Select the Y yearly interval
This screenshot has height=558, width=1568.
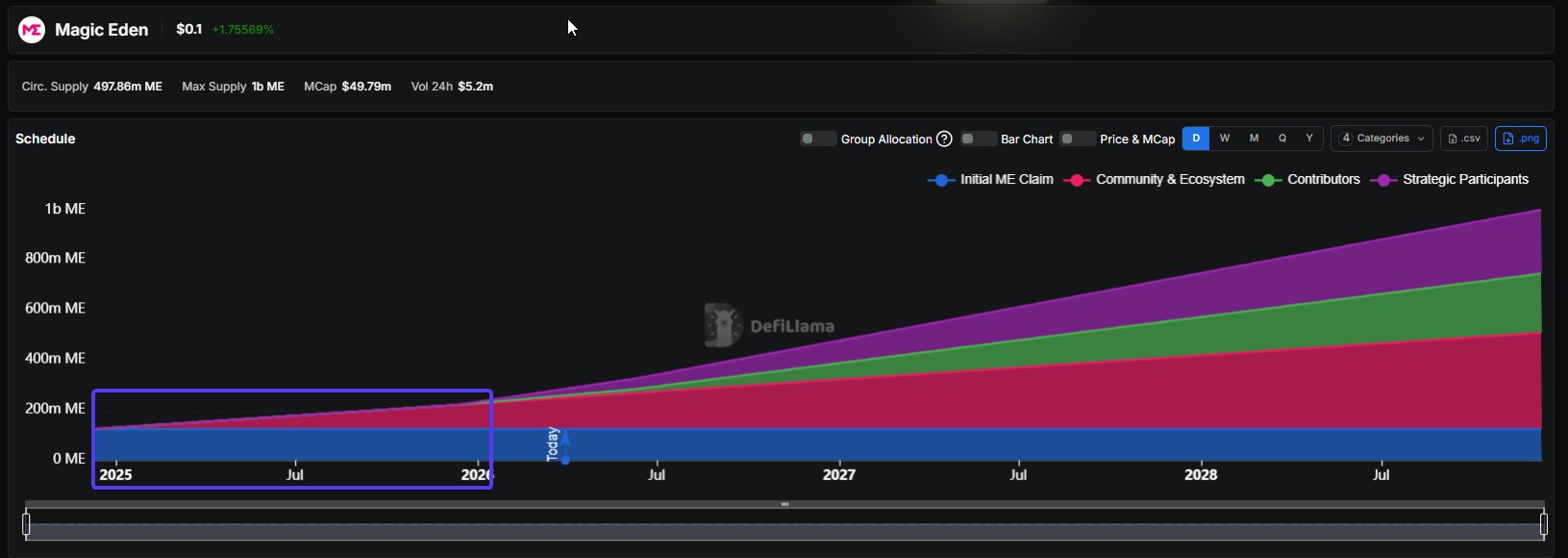point(1308,139)
